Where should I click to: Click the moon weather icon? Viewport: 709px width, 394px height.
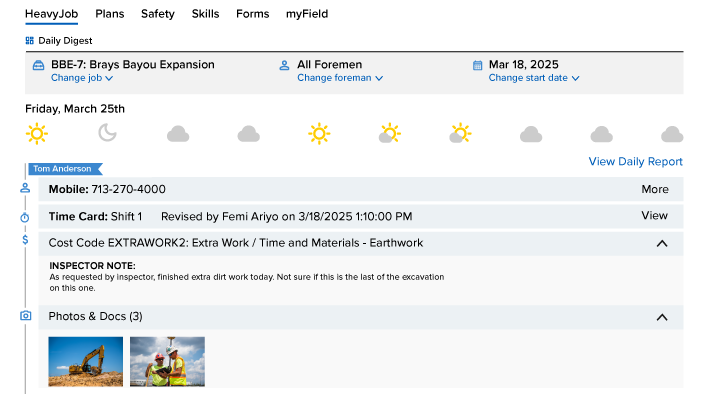pyautogui.click(x=108, y=133)
